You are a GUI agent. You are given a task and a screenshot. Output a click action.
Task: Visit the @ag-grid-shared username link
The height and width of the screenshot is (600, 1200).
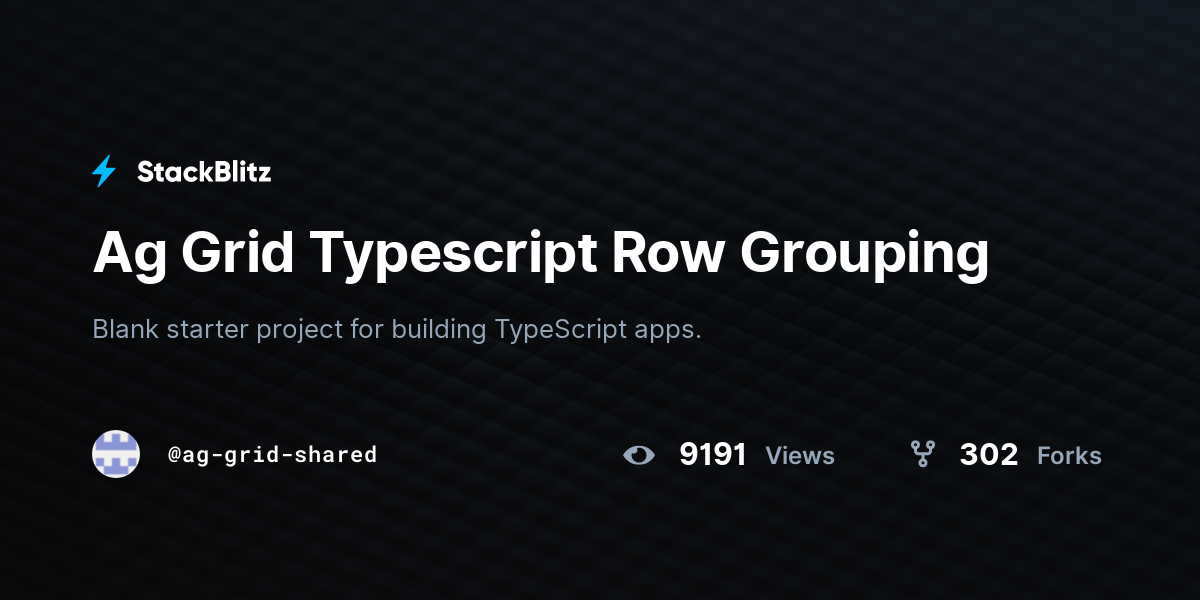tap(272, 455)
